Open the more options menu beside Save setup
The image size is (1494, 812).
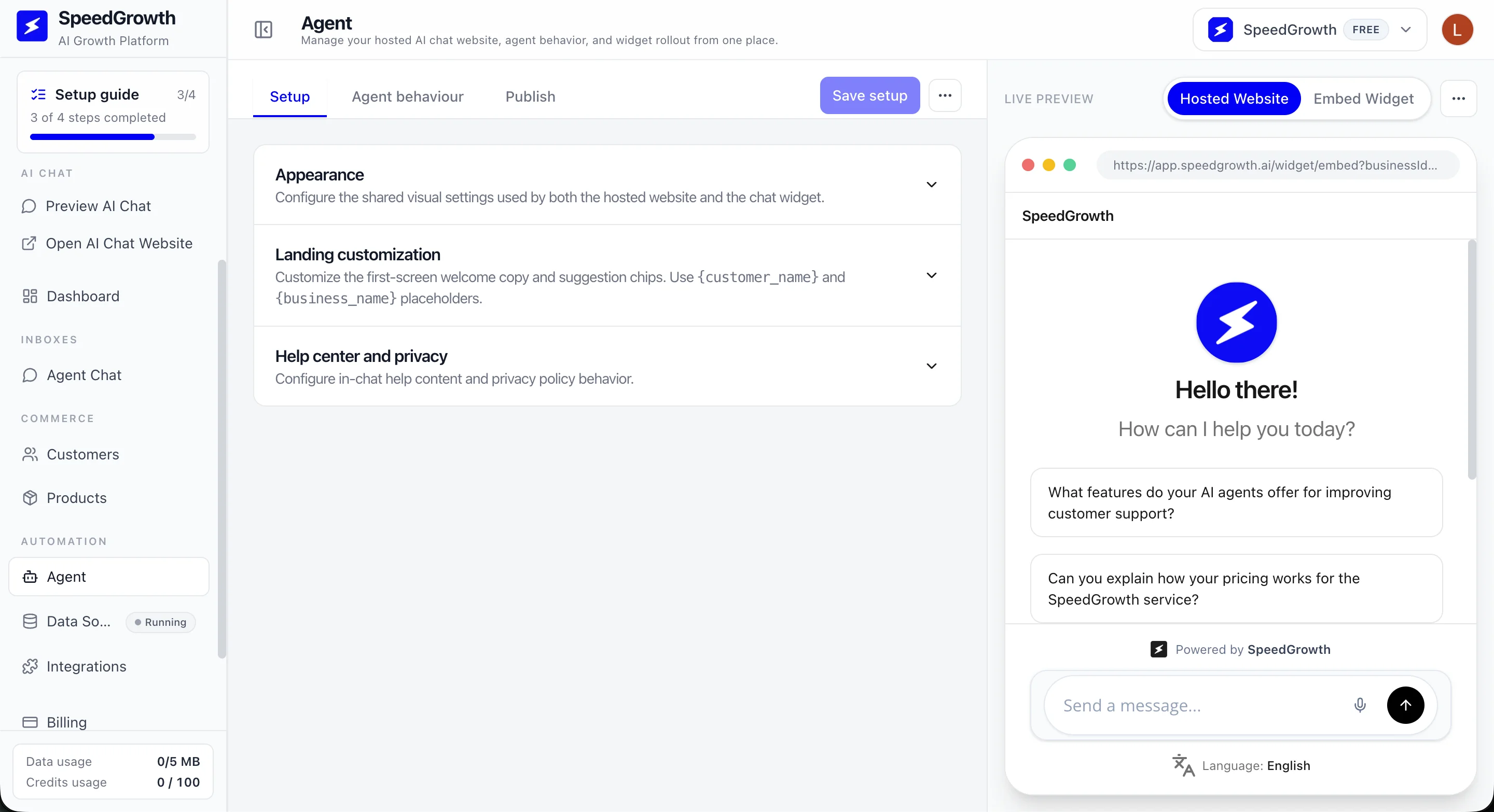point(945,95)
